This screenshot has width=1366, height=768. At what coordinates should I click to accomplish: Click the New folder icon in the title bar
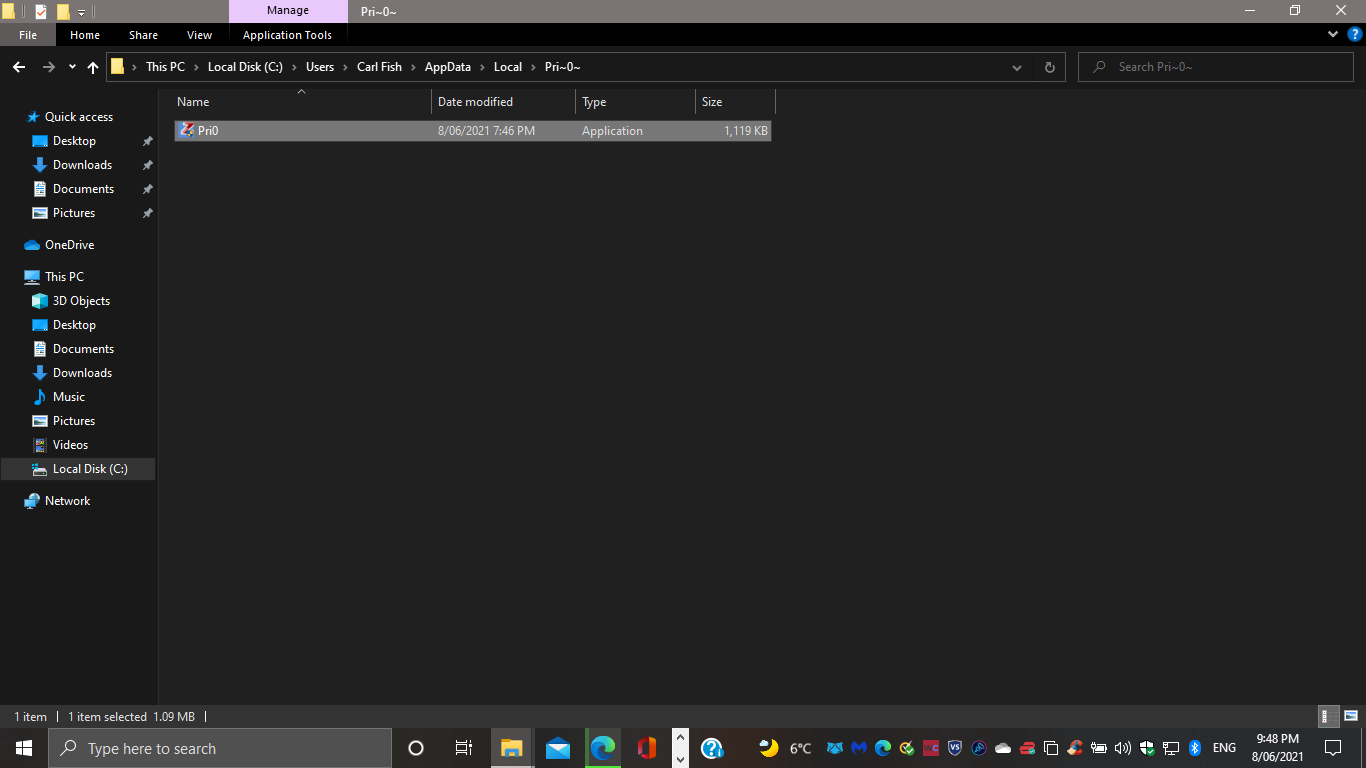click(x=63, y=12)
